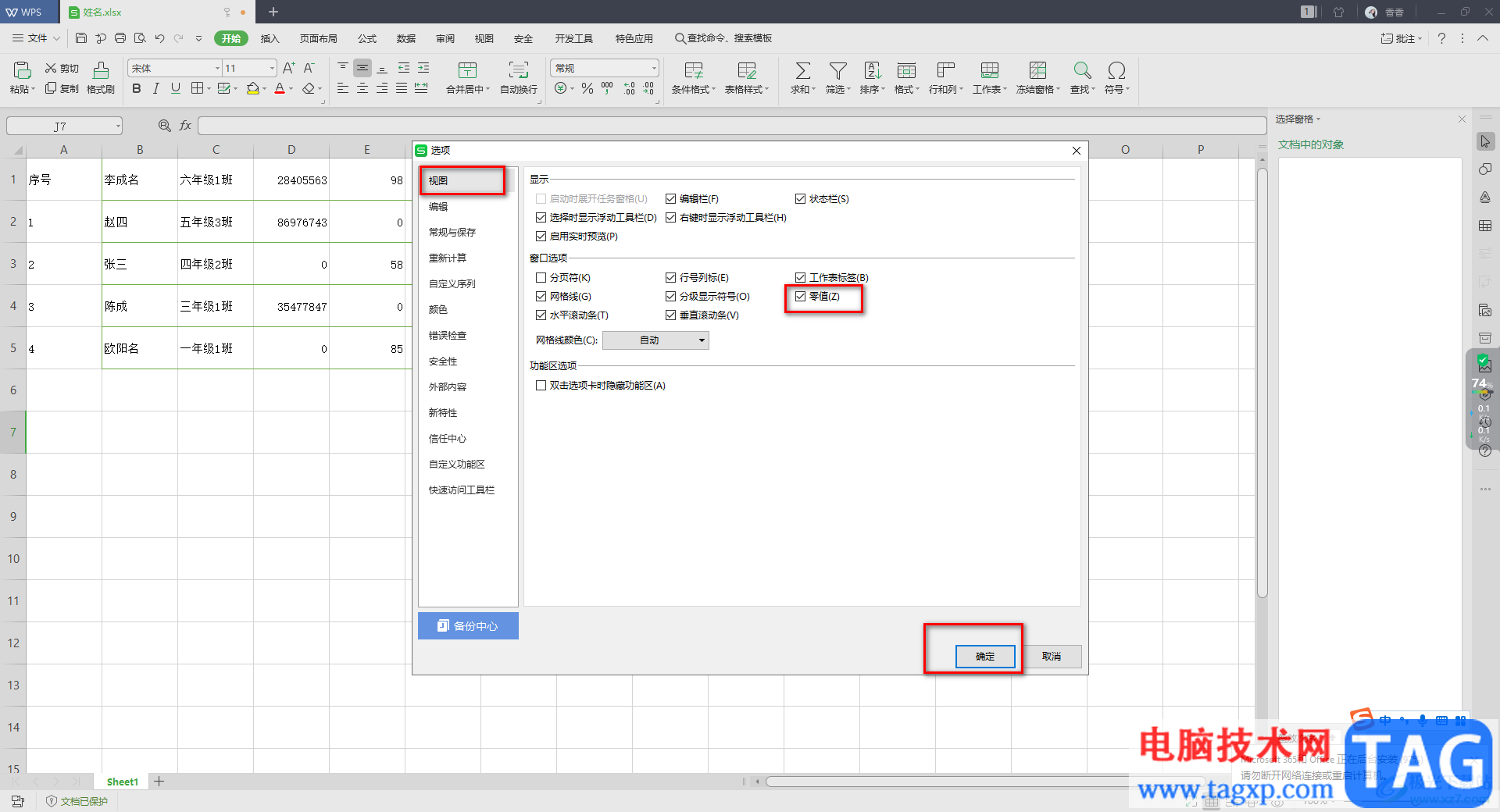Screen dimensions: 1500x812
Task: Click the Copy (复制) tool
Action: pyautogui.click(x=62, y=88)
